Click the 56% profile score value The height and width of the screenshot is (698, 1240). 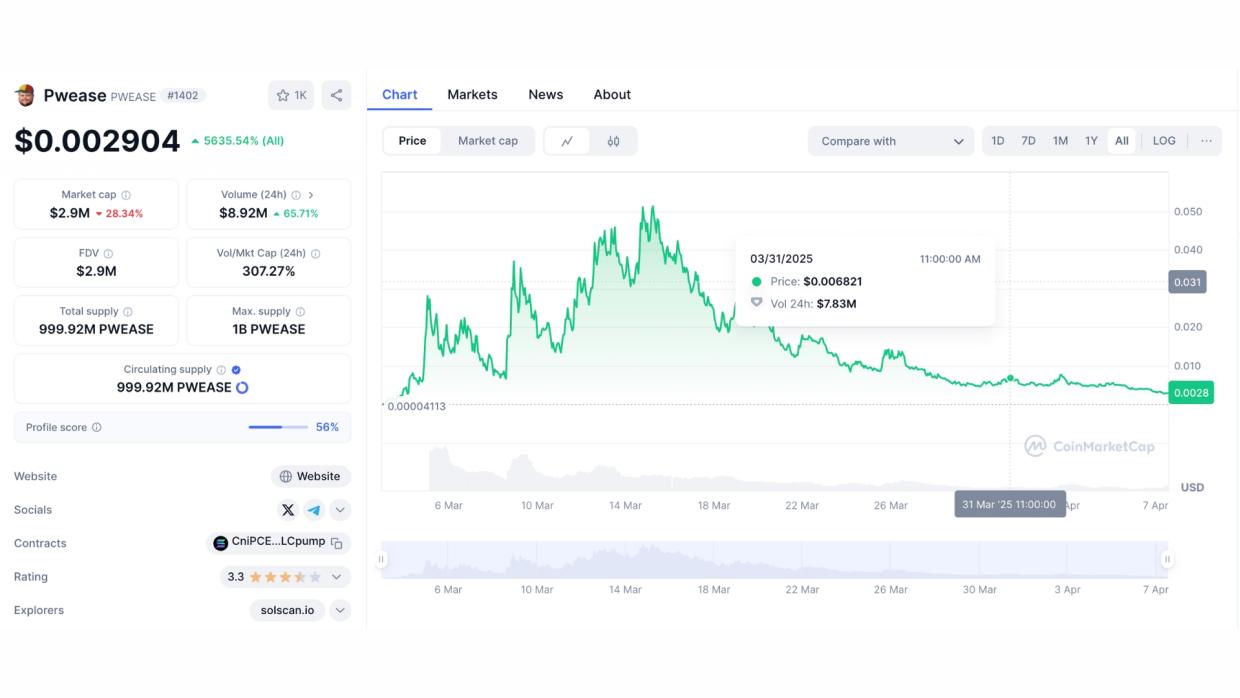pos(327,428)
